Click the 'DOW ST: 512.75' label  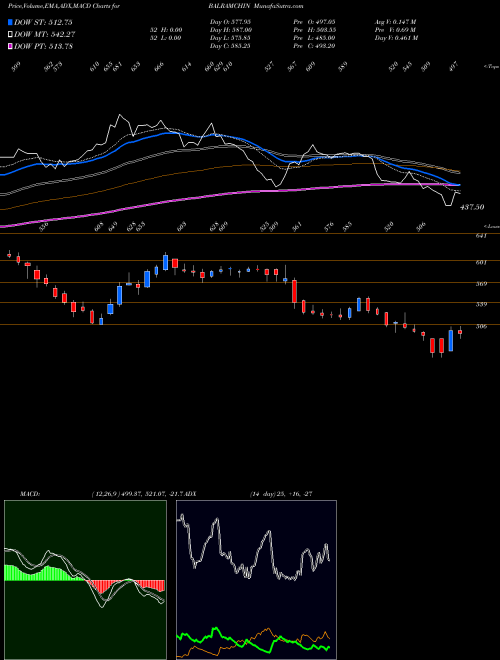43,23
